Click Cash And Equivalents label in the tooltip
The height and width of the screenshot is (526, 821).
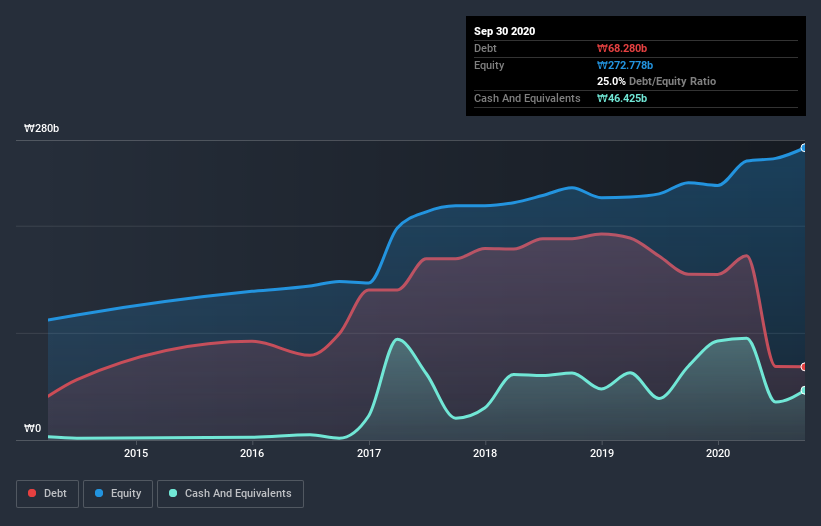[527, 98]
